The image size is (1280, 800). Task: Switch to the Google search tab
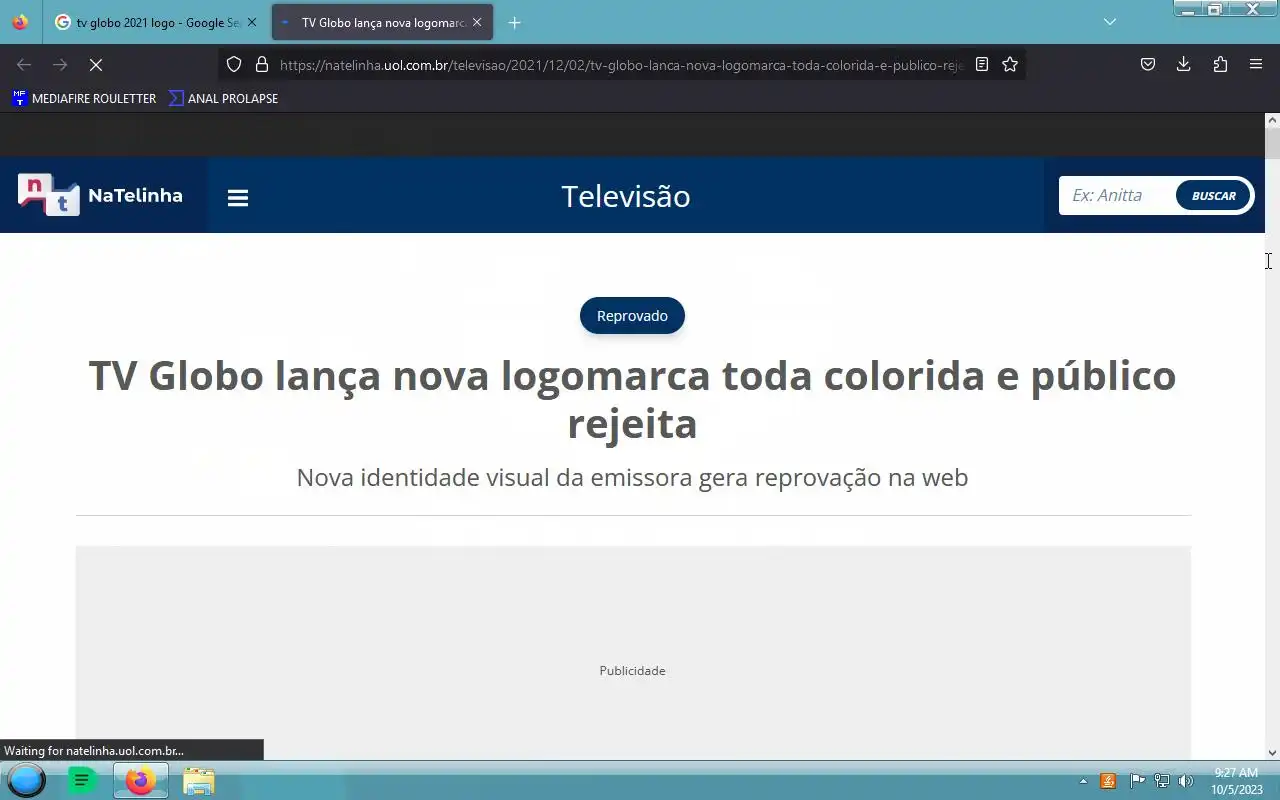click(156, 22)
